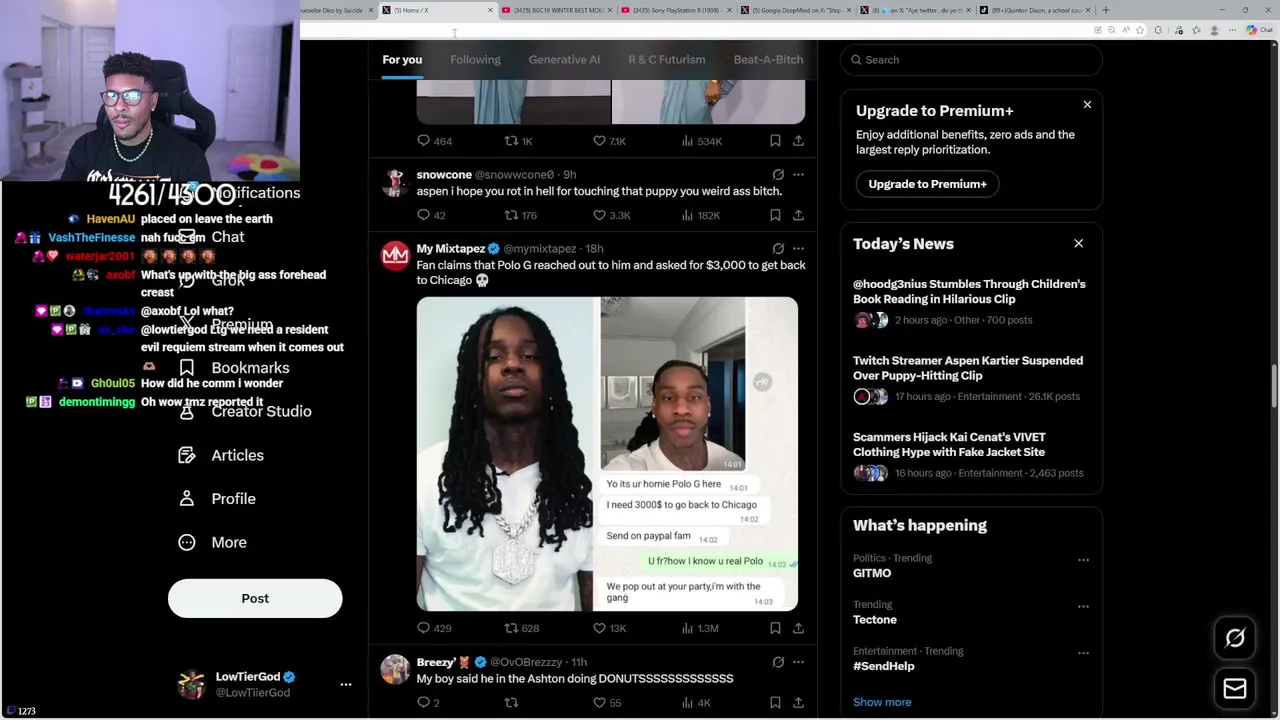
Task: Click Grok icon on Breezy's post
Action: pos(778,662)
